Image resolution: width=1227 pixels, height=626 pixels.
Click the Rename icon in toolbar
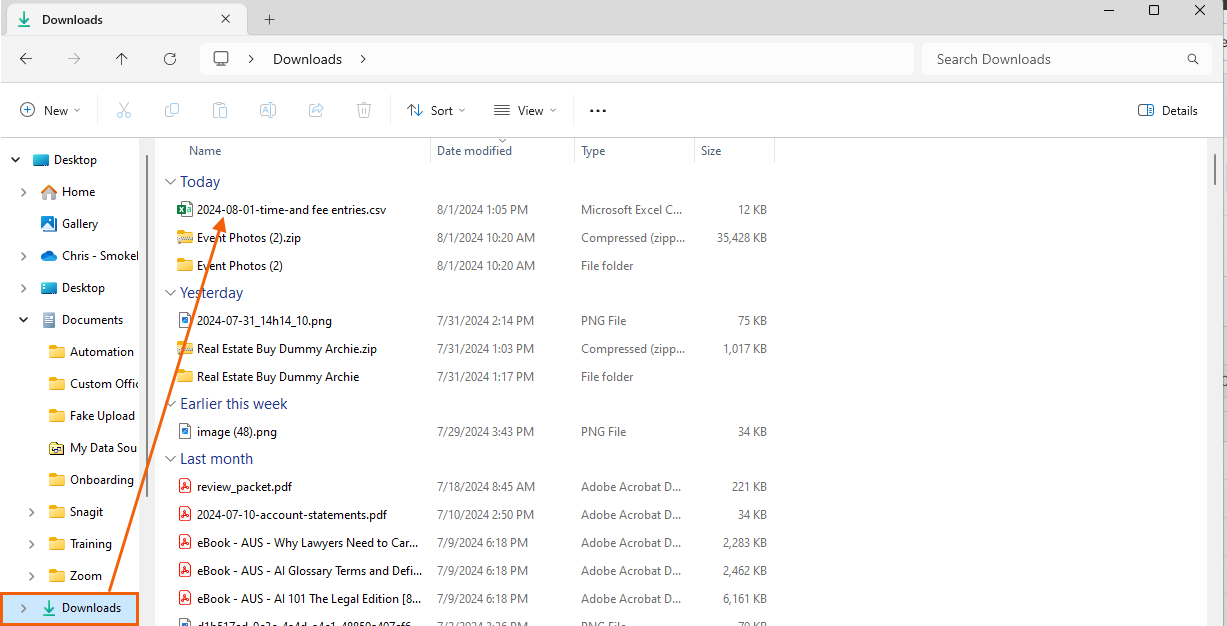268,111
